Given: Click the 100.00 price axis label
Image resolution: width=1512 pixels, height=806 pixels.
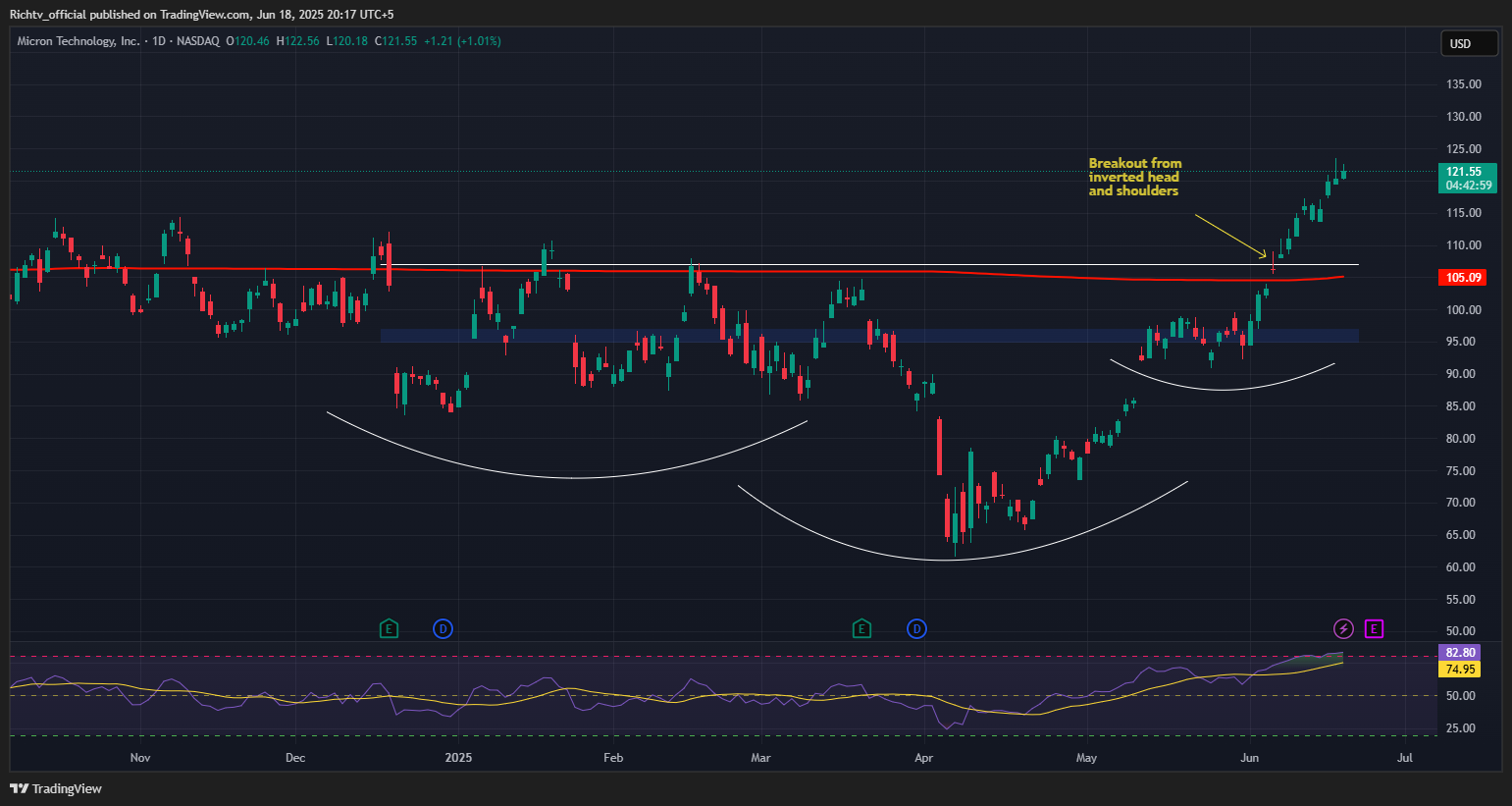Looking at the screenshot, I should coord(1464,310).
